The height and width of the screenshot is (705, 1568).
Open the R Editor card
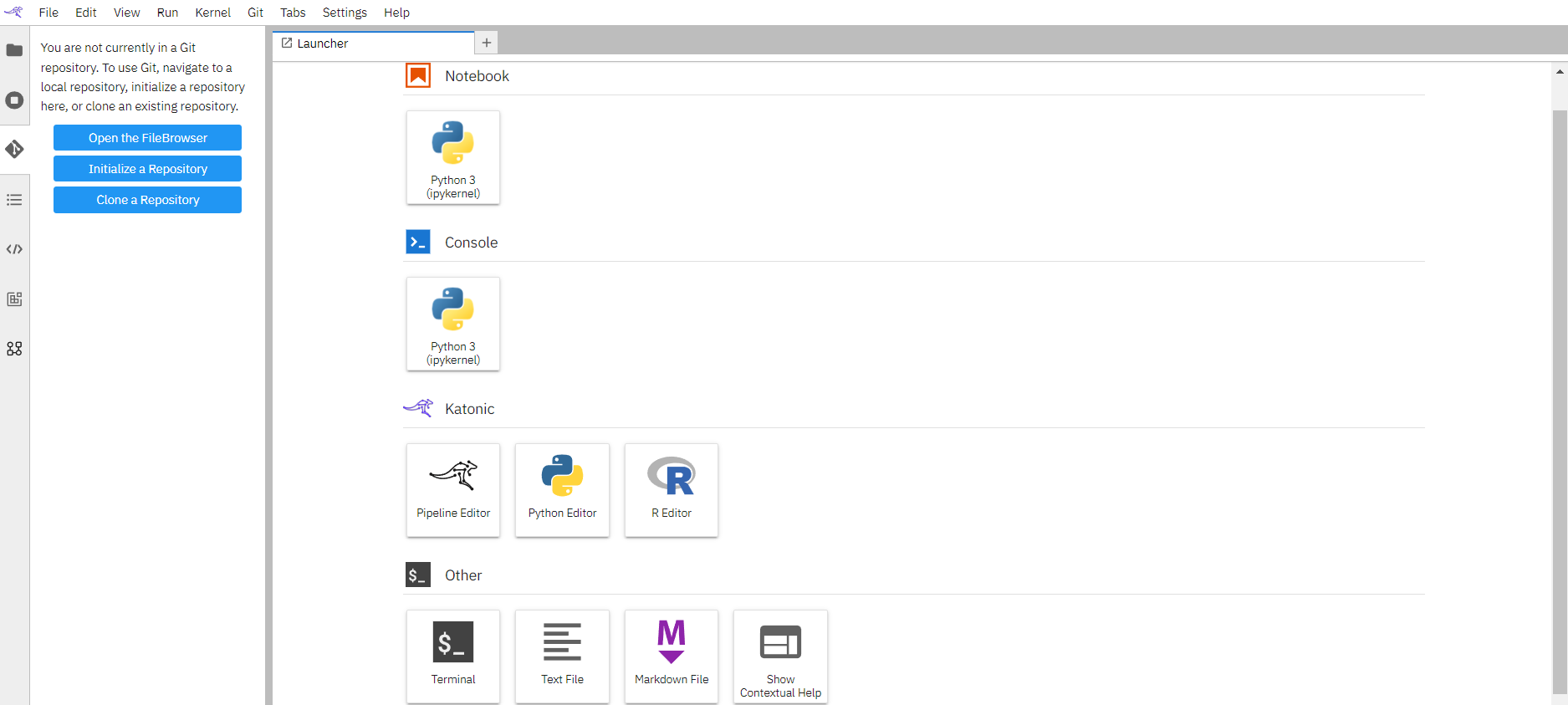[x=672, y=490]
